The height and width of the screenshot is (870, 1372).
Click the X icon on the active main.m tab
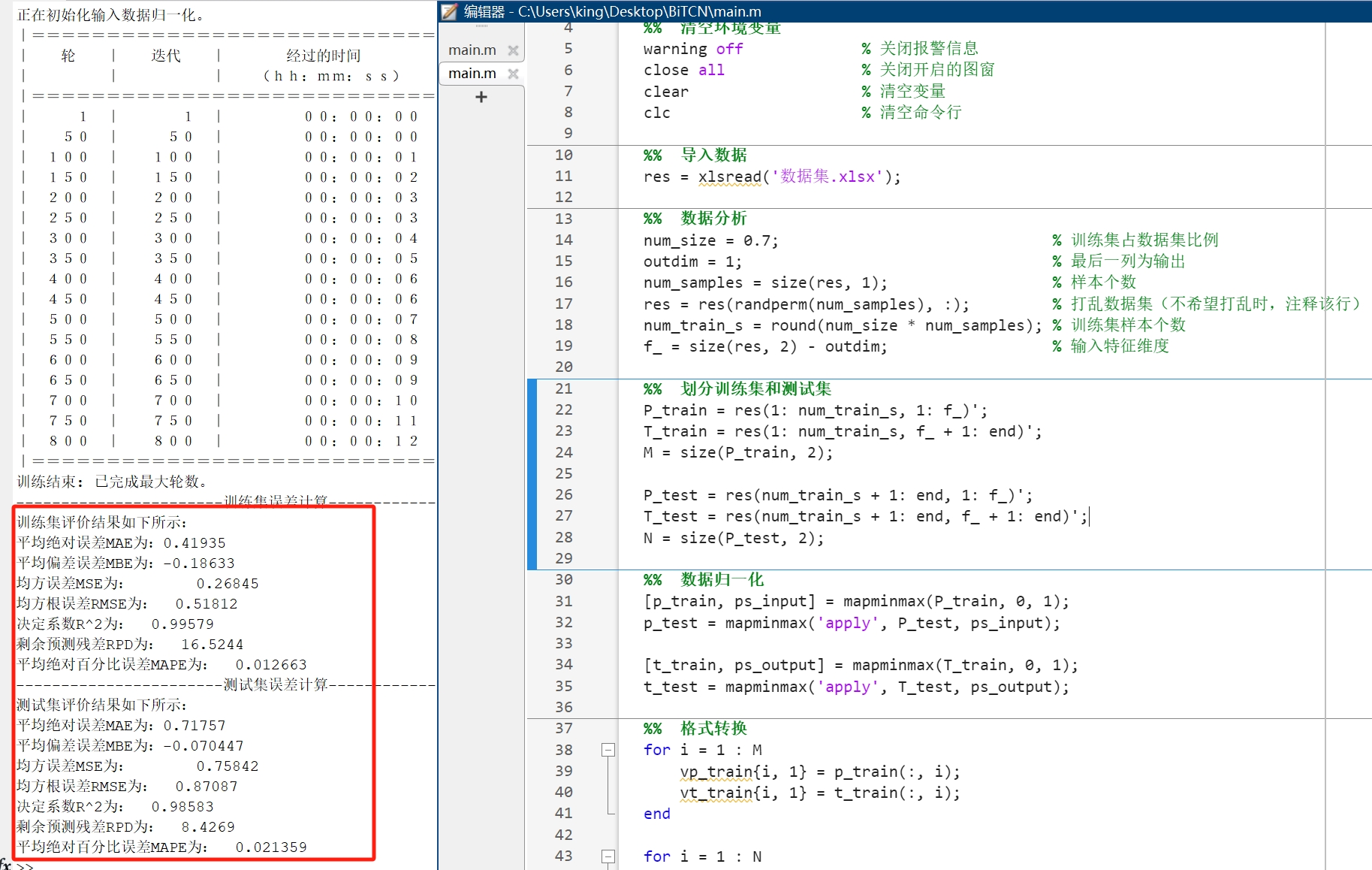[x=514, y=74]
